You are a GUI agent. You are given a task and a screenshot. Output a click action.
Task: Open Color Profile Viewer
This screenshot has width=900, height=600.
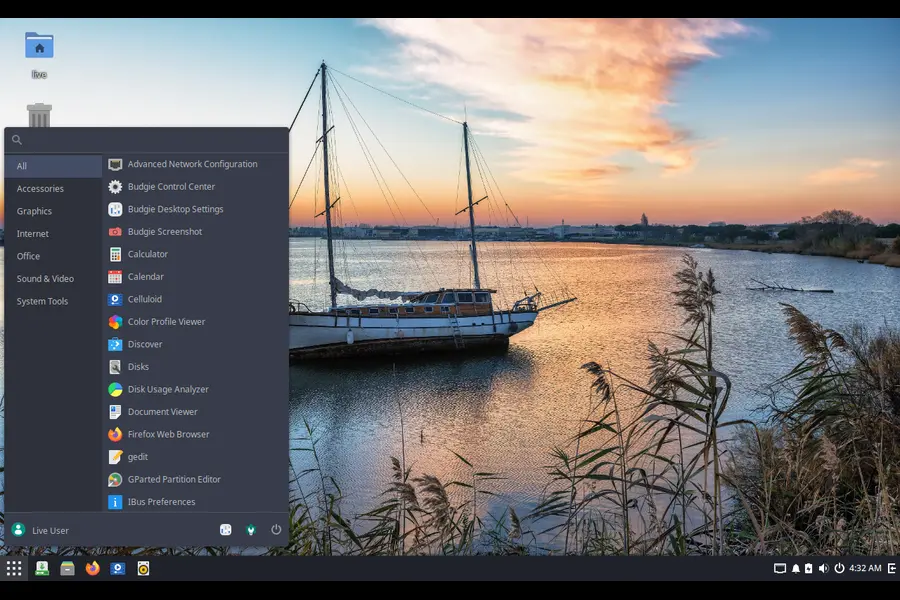point(166,321)
